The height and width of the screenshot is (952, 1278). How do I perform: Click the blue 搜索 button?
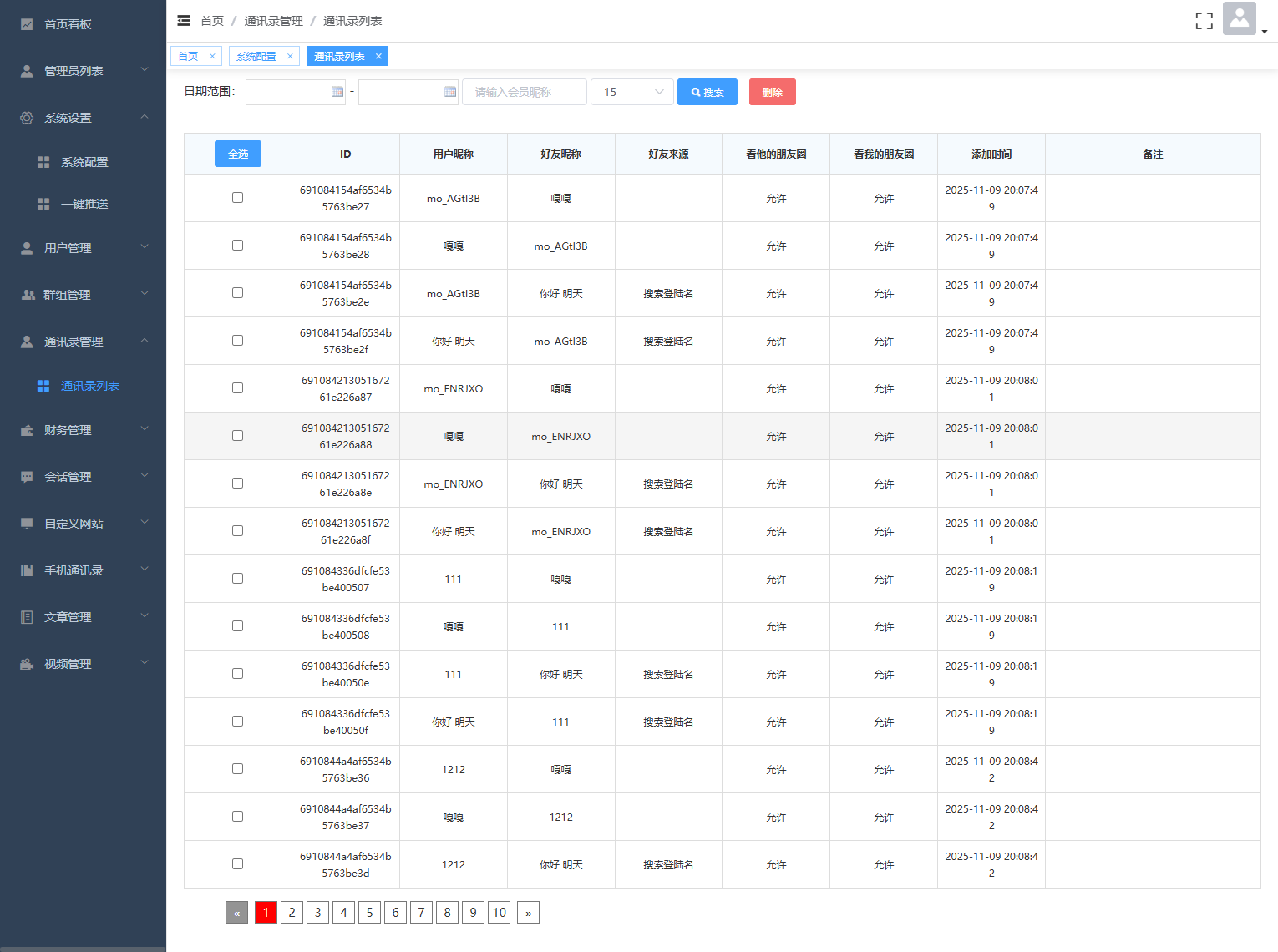coord(707,92)
